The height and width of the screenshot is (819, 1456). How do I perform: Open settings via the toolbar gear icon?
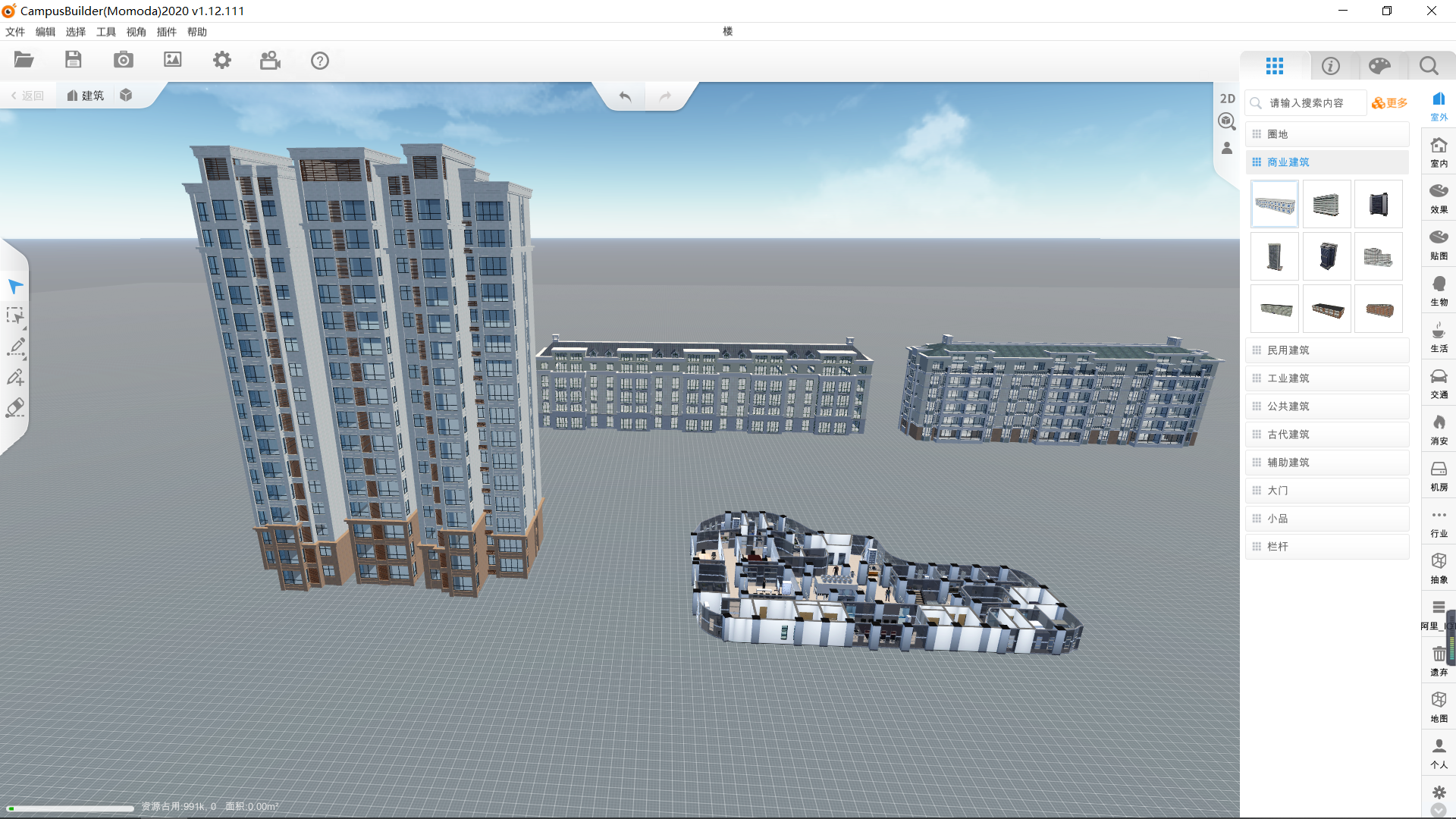[x=222, y=60]
